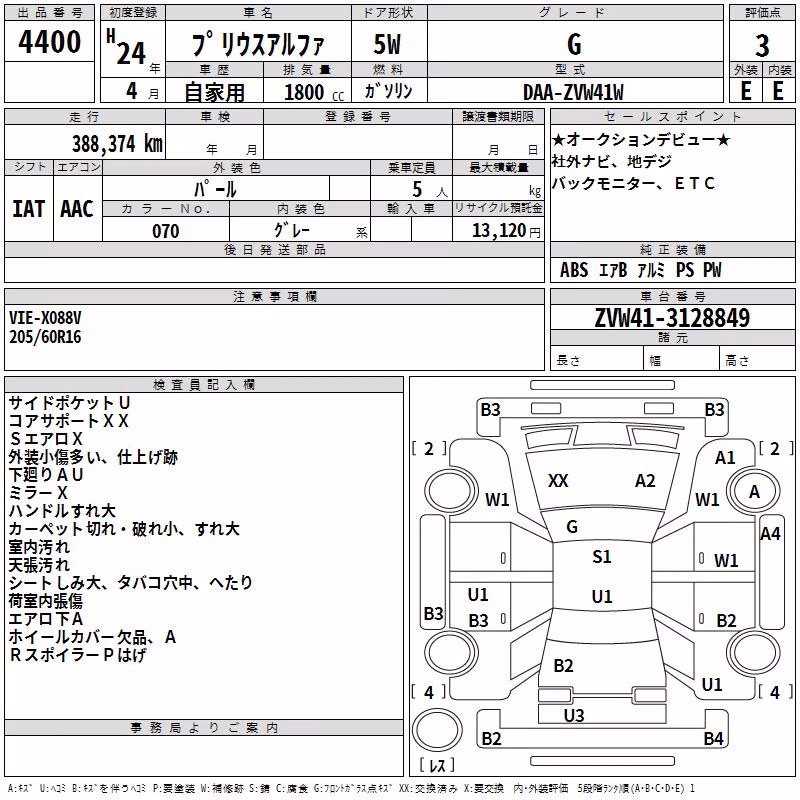Viewport: 800px width, 800px height.
Task: Click air conditioner type AAC
Action: tap(77, 209)
